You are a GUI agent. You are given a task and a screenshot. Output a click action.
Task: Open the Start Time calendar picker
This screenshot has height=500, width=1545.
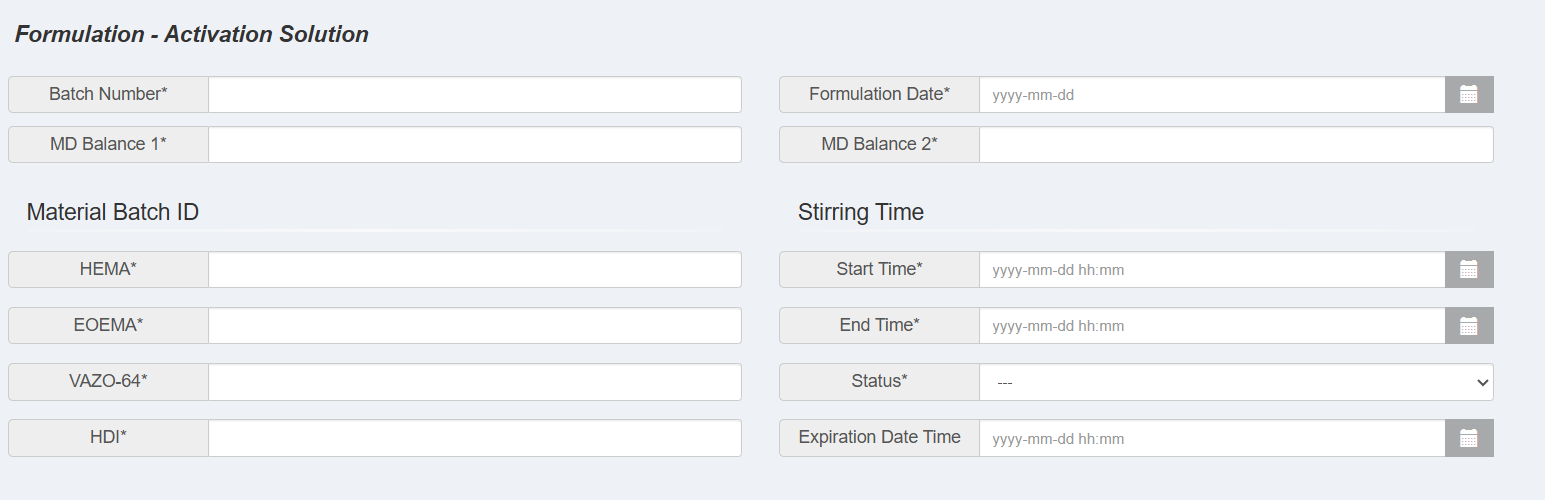[1468, 270]
